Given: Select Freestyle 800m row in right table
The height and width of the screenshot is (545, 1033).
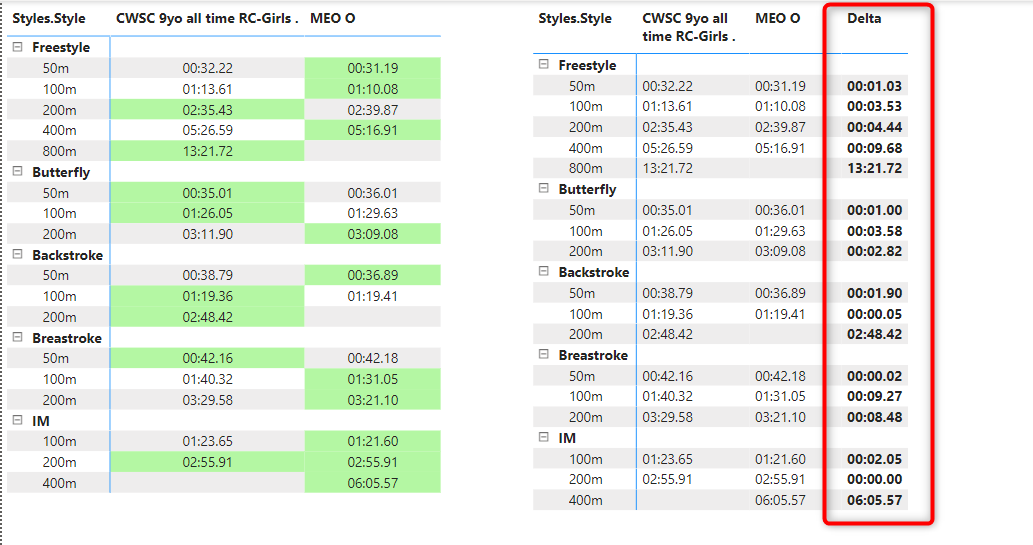Looking at the screenshot, I should click(x=721, y=168).
